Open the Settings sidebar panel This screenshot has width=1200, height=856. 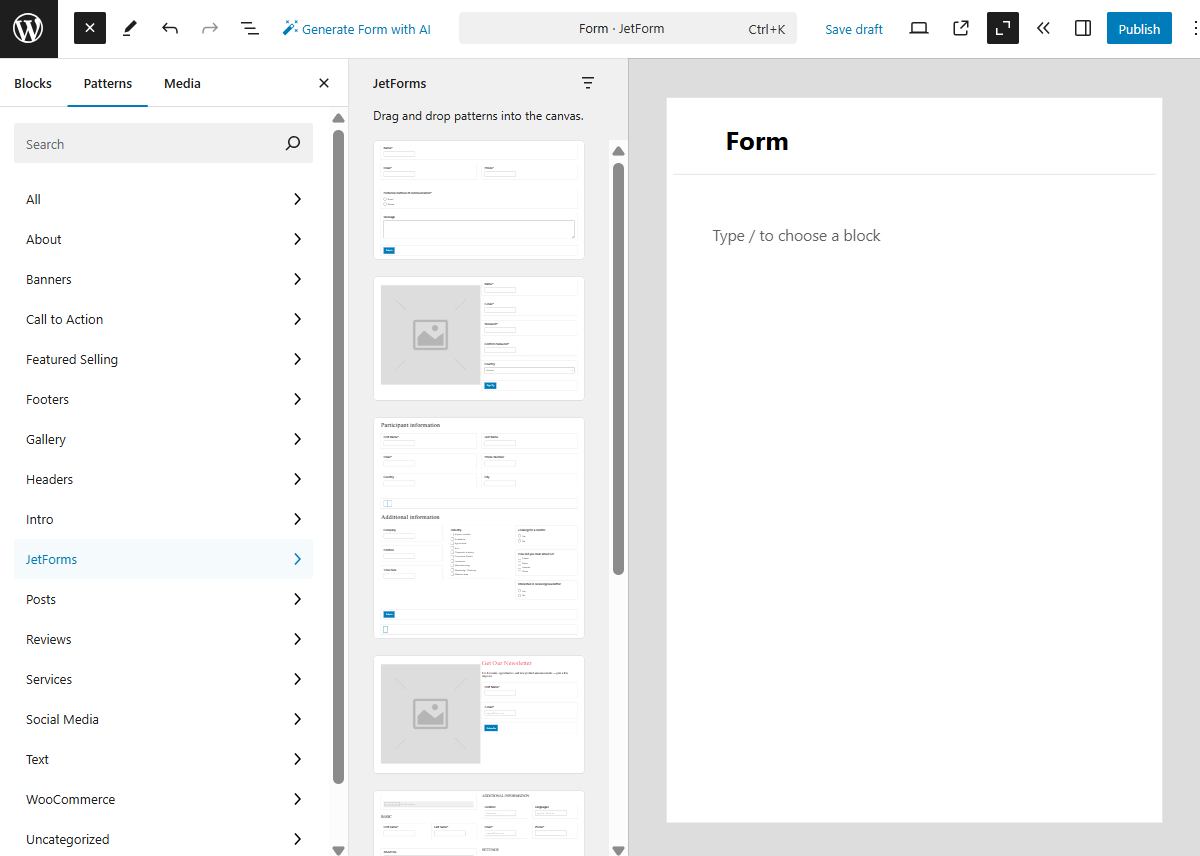[x=1082, y=28]
